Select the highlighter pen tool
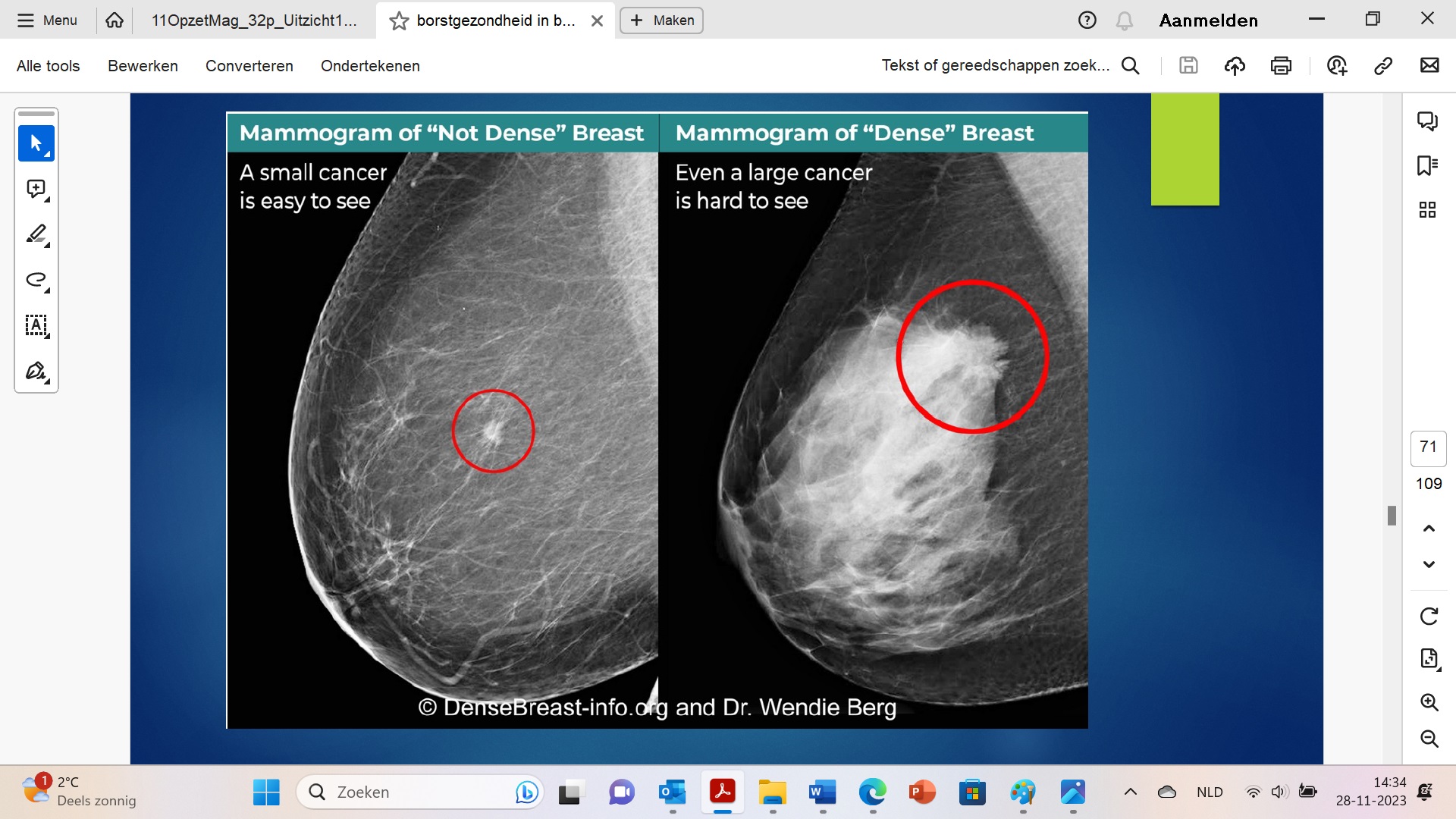 [36, 234]
